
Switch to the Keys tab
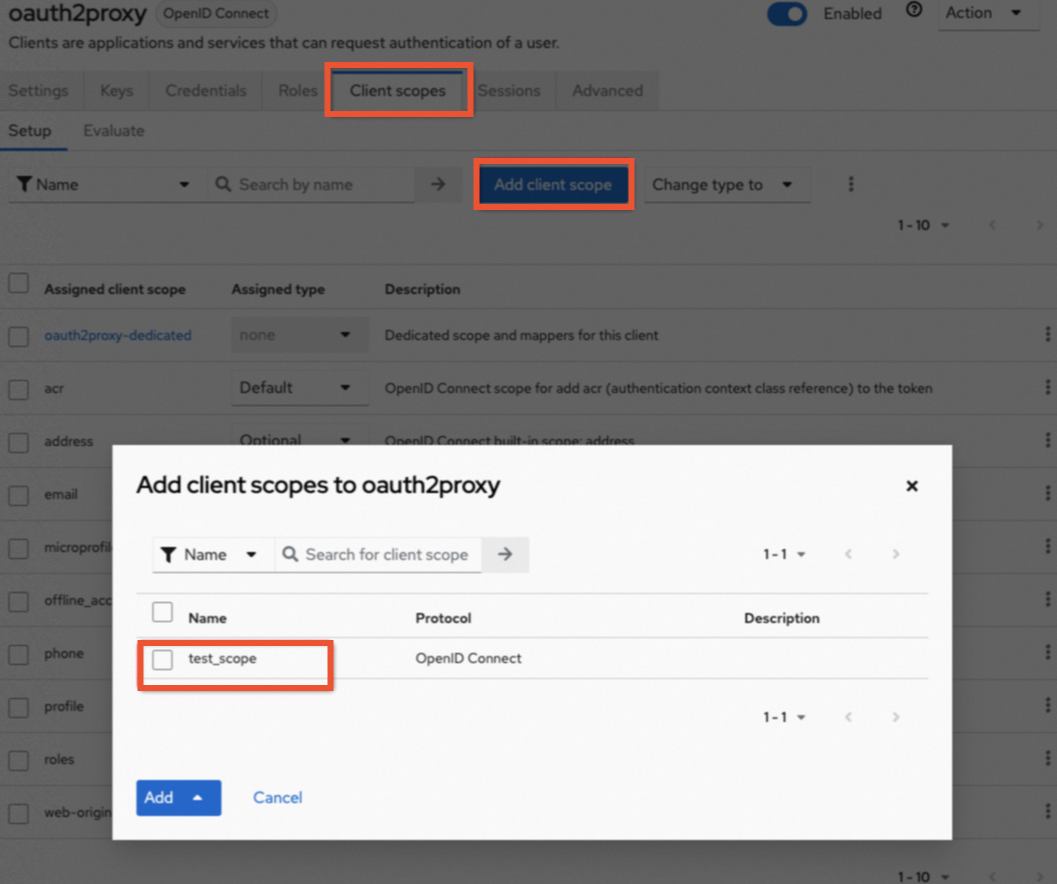coord(117,90)
